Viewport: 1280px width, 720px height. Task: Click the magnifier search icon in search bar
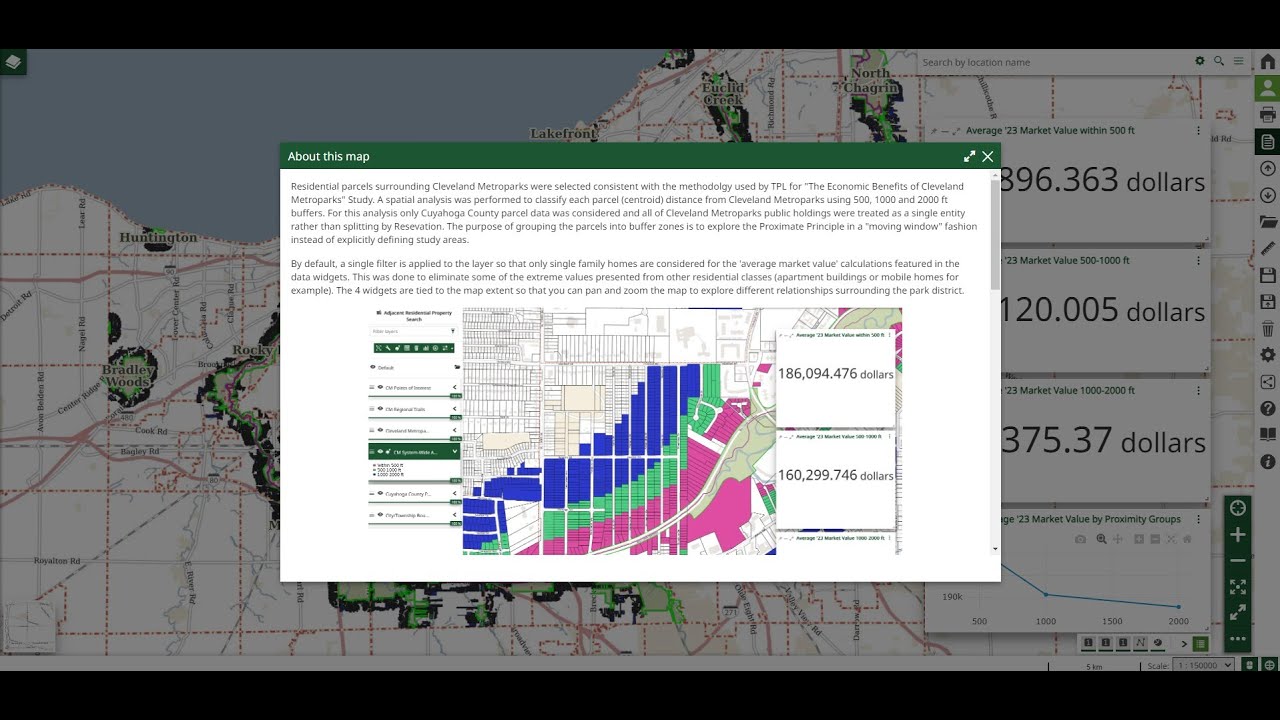coord(1219,61)
